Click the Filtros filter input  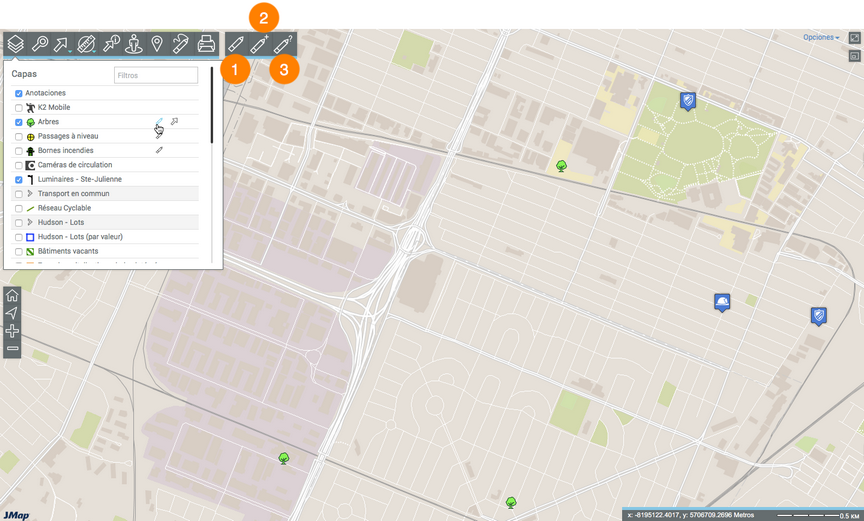[x=156, y=75]
